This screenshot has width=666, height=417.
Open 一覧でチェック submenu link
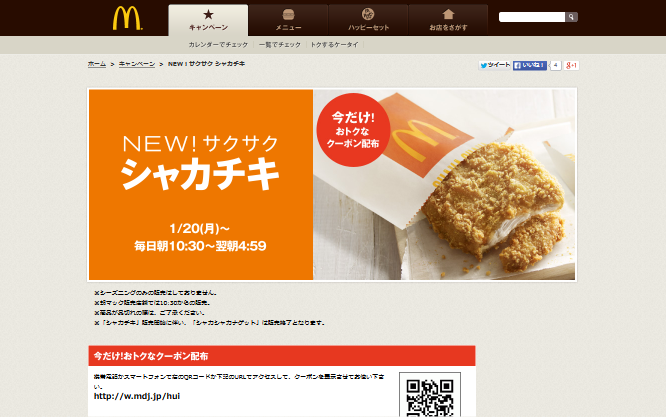pos(280,45)
